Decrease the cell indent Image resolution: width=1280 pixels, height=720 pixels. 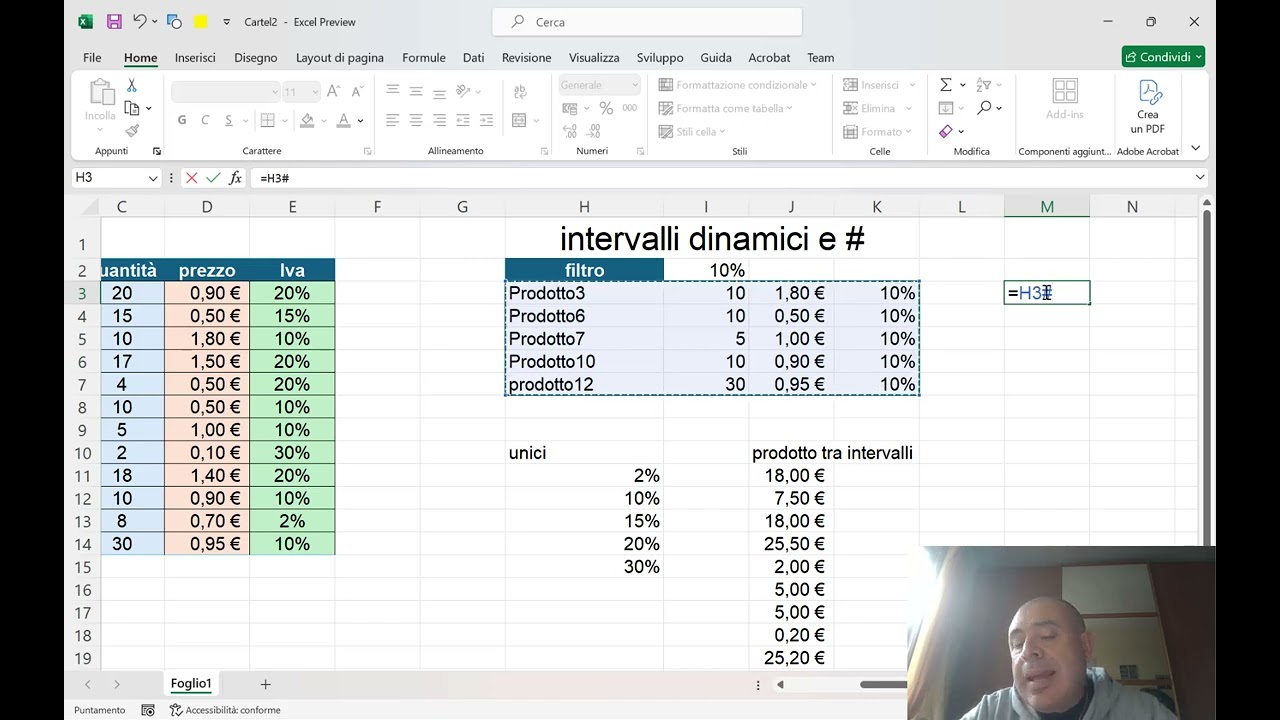[463, 120]
